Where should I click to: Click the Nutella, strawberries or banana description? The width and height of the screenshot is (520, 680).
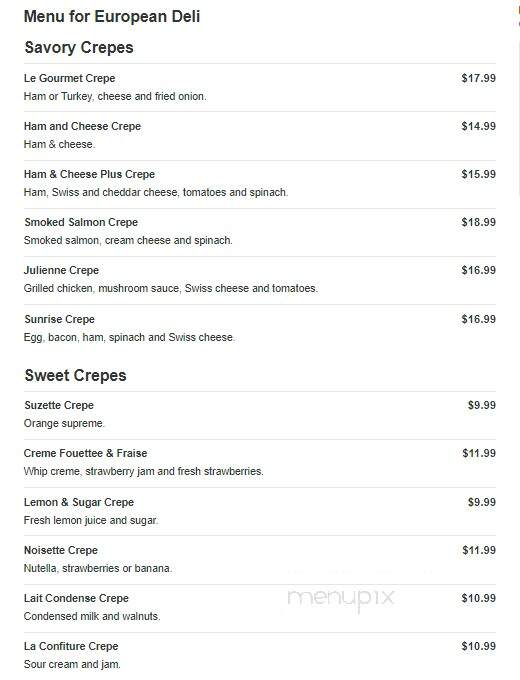(x=98, y=569)
